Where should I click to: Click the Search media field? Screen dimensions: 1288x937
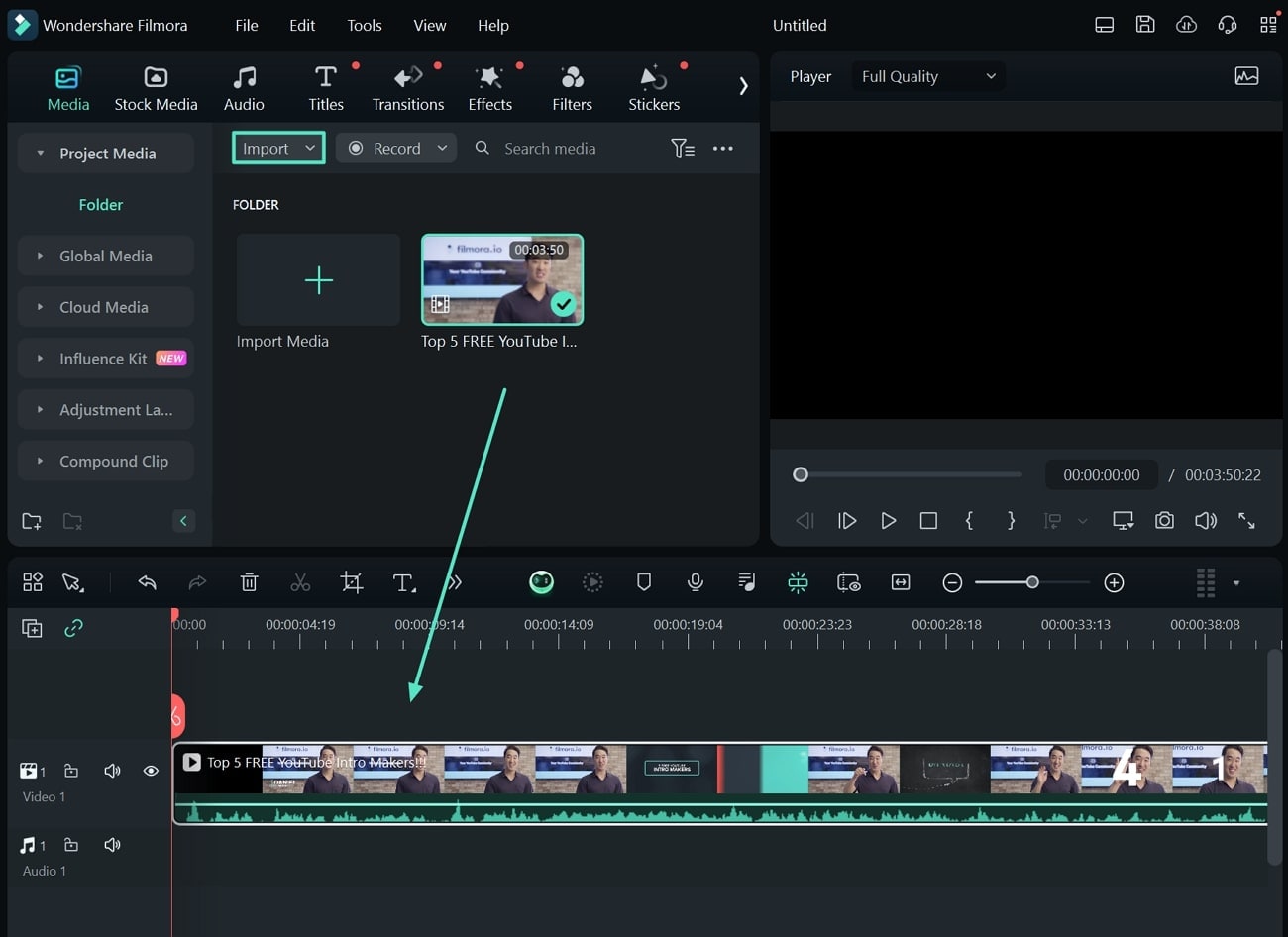[550, 148]
